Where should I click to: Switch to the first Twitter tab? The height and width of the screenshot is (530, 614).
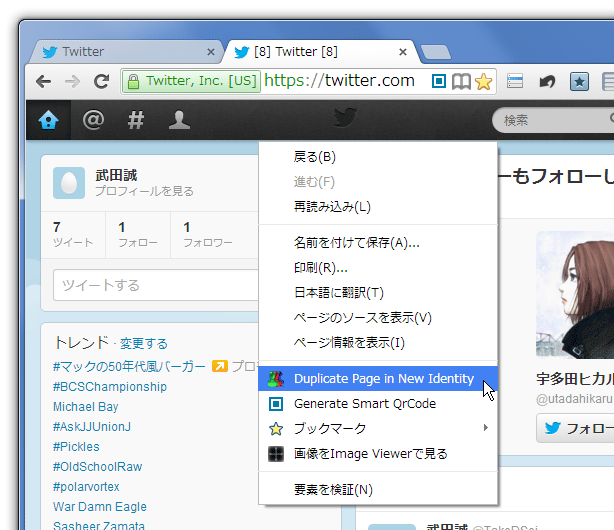(x=126, y=52)
